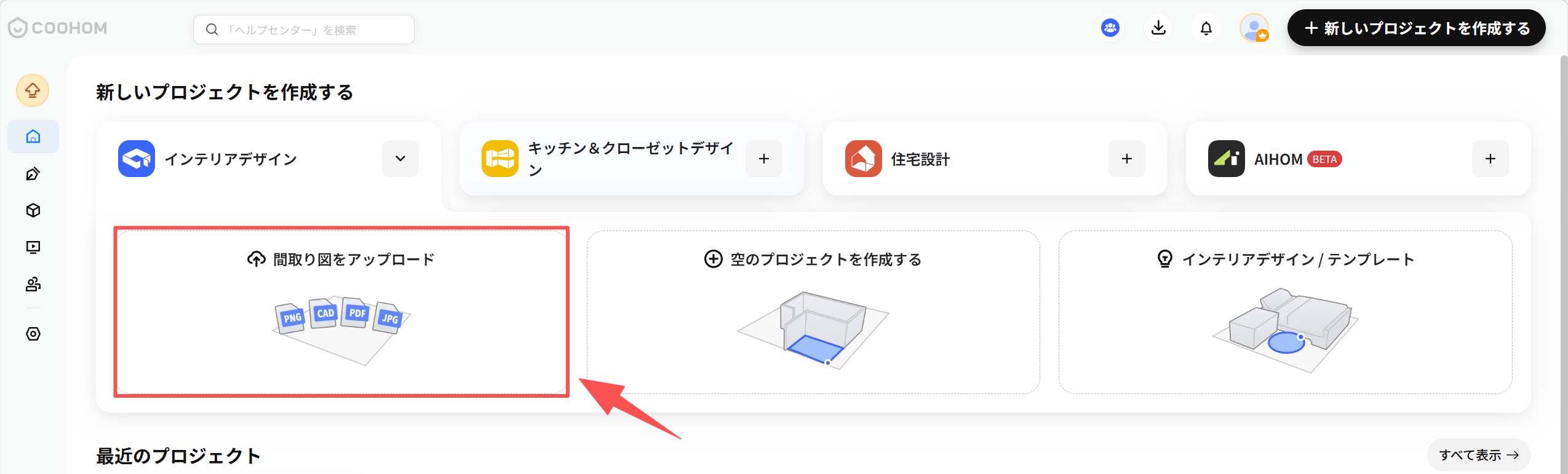Screen dimensions: 1568x474
Task: Select the home icon in sidebar
Action: [x=33, y=136]
